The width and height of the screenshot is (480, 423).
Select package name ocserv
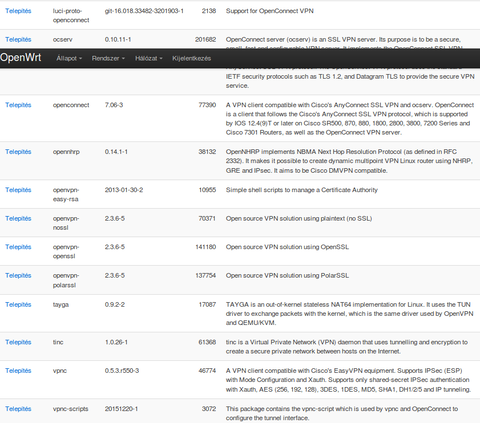point(63,40)
